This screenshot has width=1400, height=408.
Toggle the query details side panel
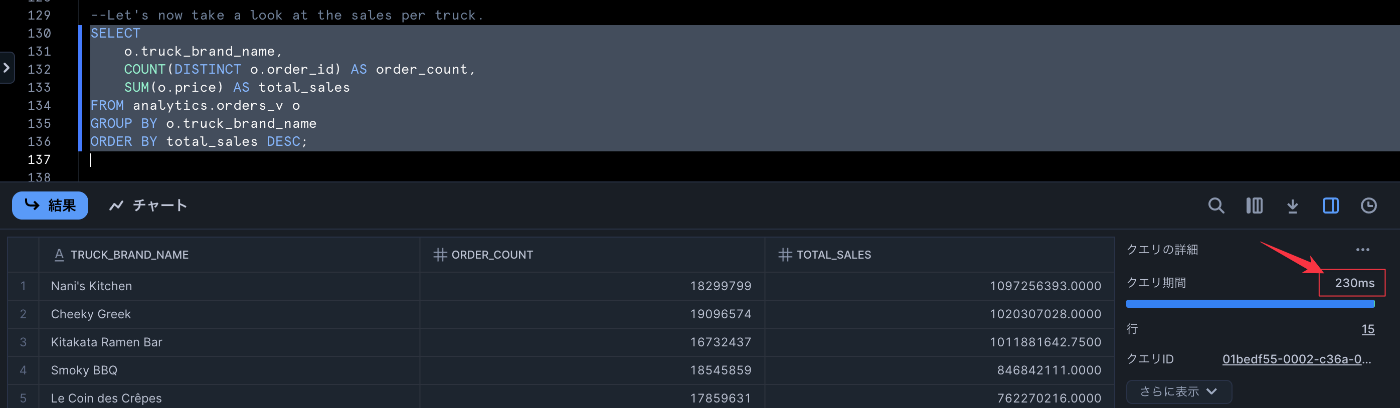pyautogui.click(x=1330, y=205)
